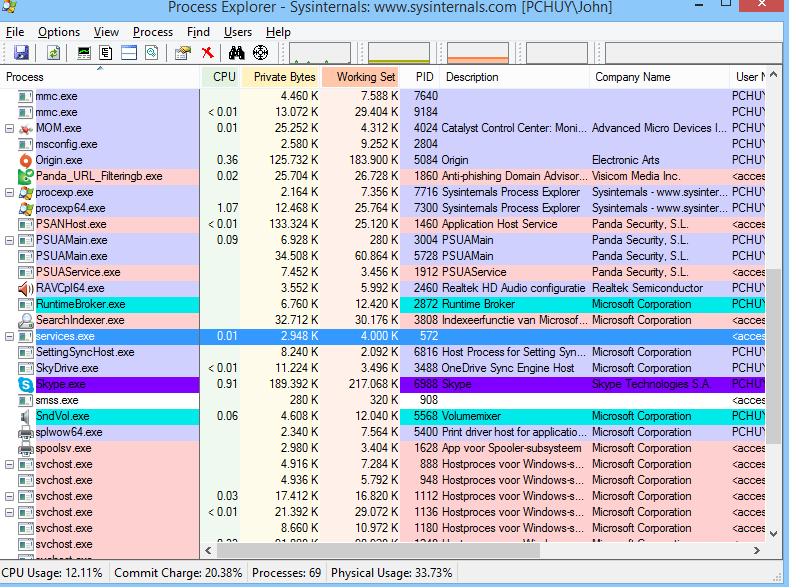Open the System Information toolbar icon

coord(84,52)
